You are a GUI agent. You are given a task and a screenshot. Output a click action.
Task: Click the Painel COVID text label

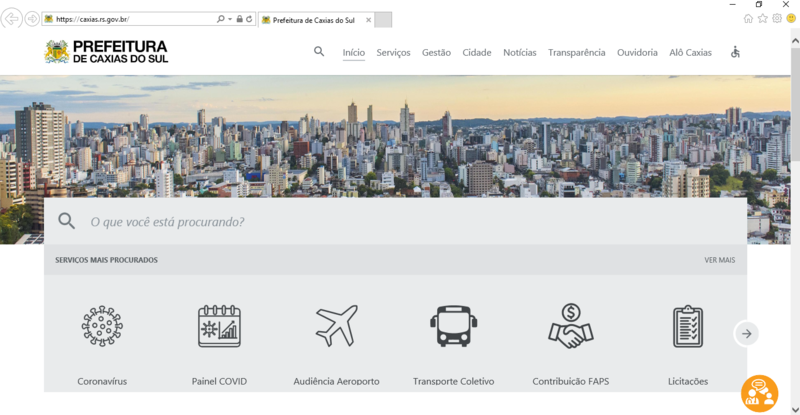coord(219,381)
